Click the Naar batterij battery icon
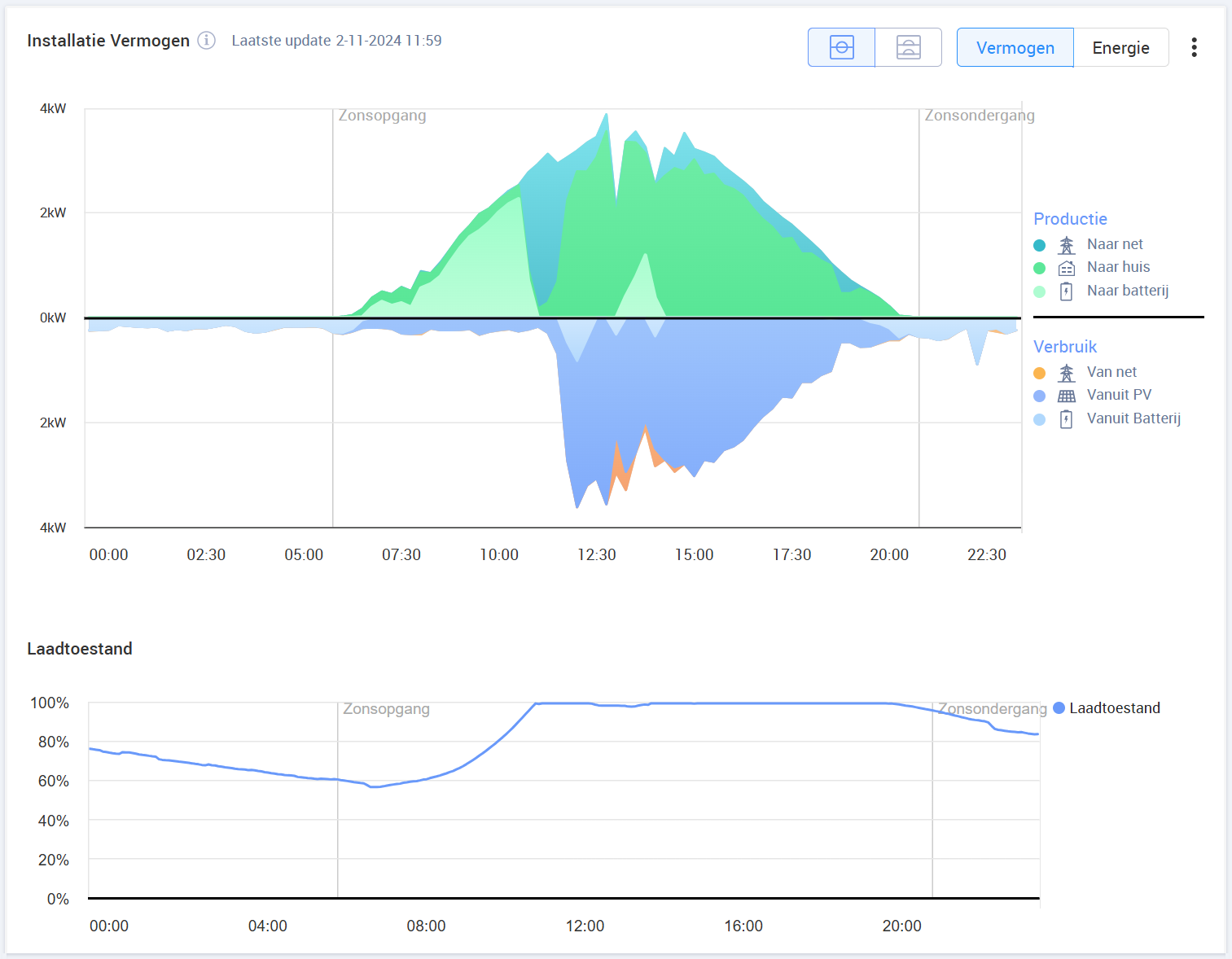Screen dimensions: 1232x959 [1066, 291]
